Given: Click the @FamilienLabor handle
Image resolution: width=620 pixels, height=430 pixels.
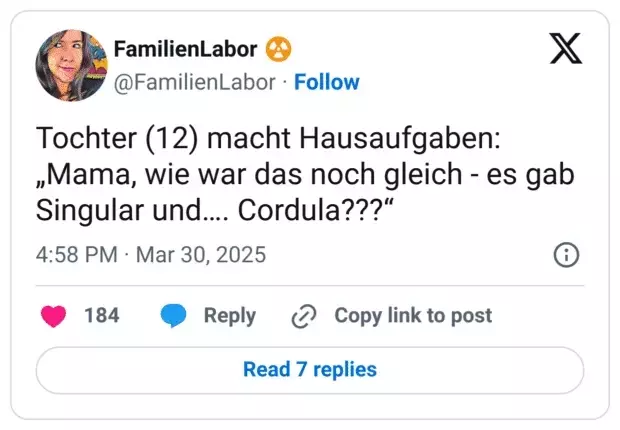Looking at the screenshot, I should tap(195, 83).
